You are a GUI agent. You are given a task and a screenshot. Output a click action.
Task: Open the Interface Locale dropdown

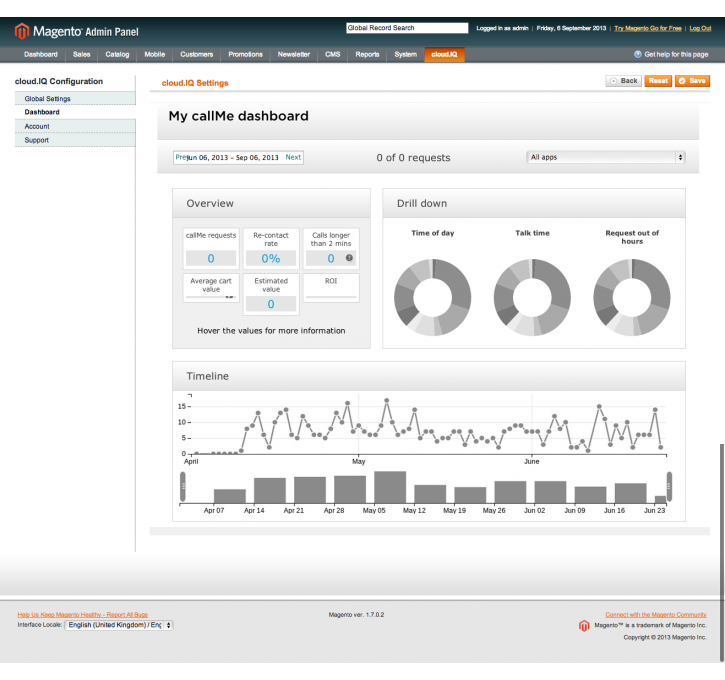pyautogui.click(x=119, y=625)
